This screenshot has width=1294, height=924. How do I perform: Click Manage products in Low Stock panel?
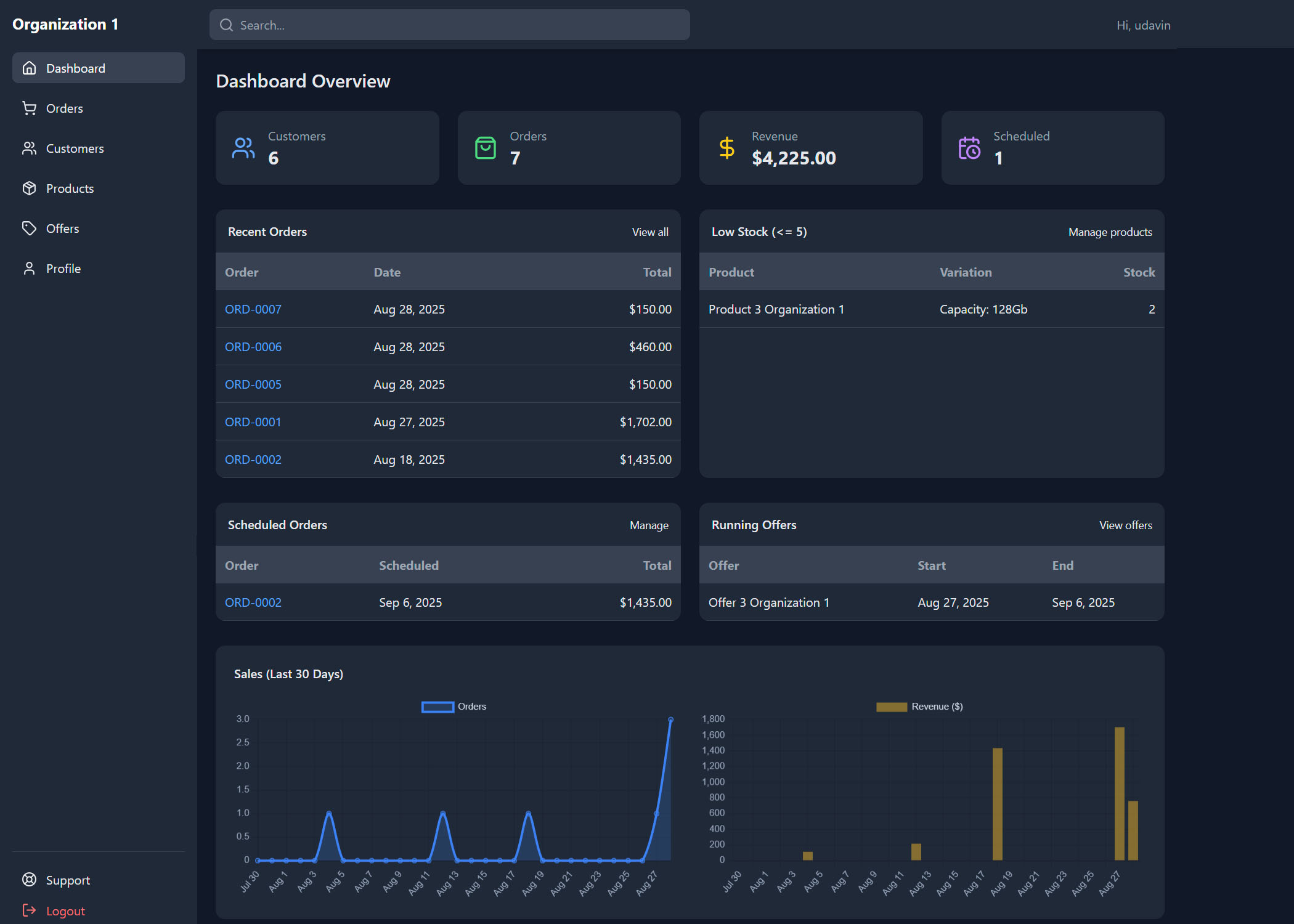(x=1110, y=232)
